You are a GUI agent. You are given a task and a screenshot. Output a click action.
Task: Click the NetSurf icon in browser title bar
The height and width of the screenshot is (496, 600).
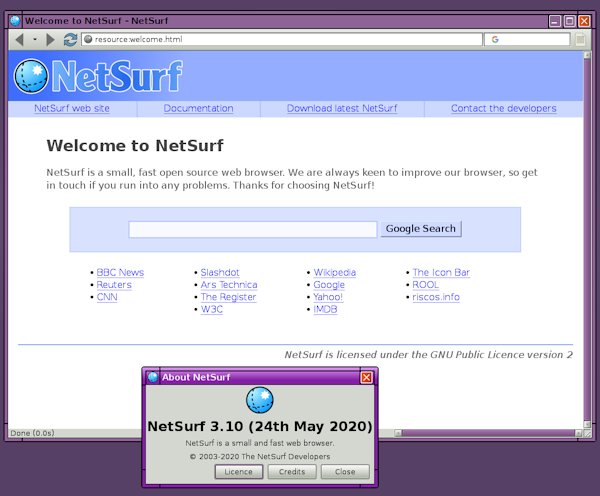[15, 21]
